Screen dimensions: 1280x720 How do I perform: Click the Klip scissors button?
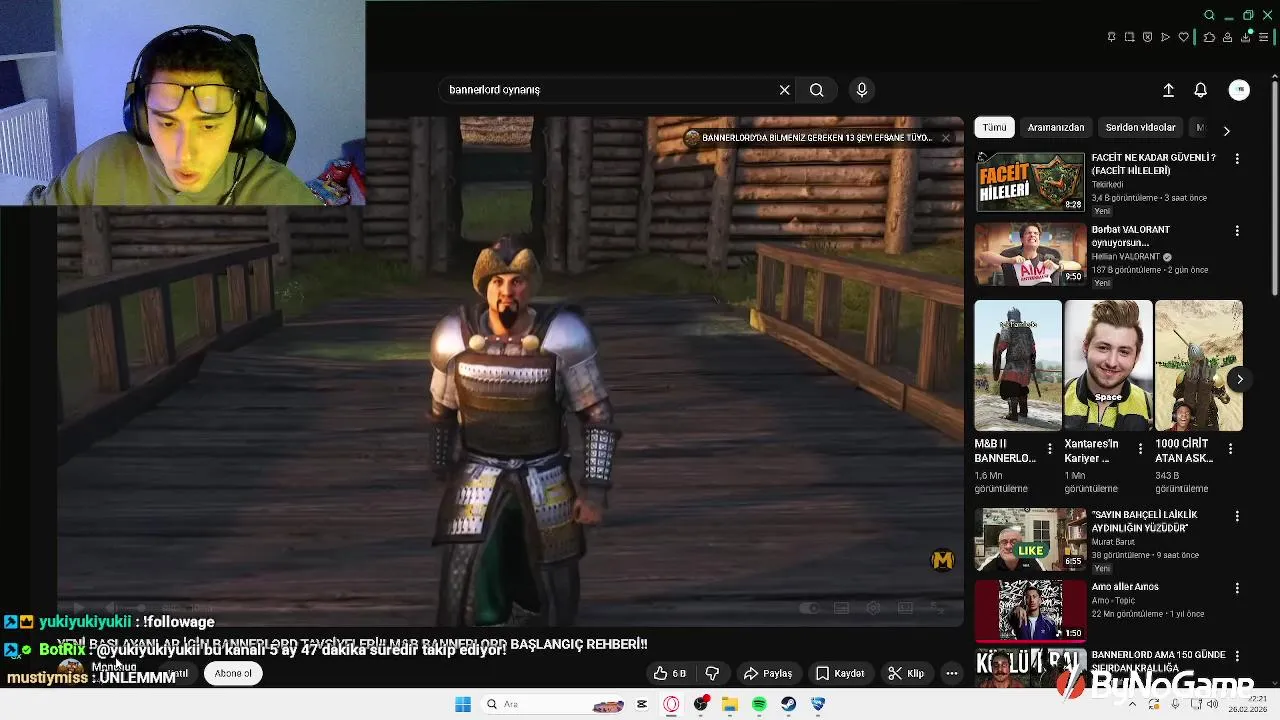(906, 673)
